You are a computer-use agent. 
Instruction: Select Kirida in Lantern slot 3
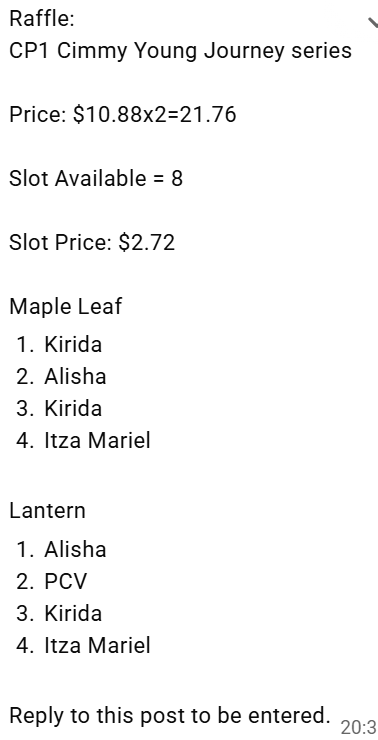click(x=73, y=614)
